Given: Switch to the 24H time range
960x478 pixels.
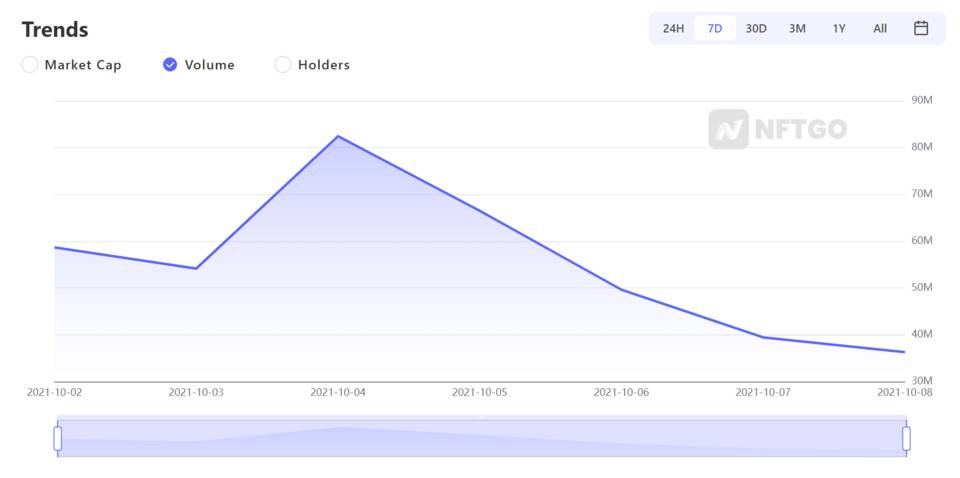Looking at the screenshot, I should click(x=673, y=28).
